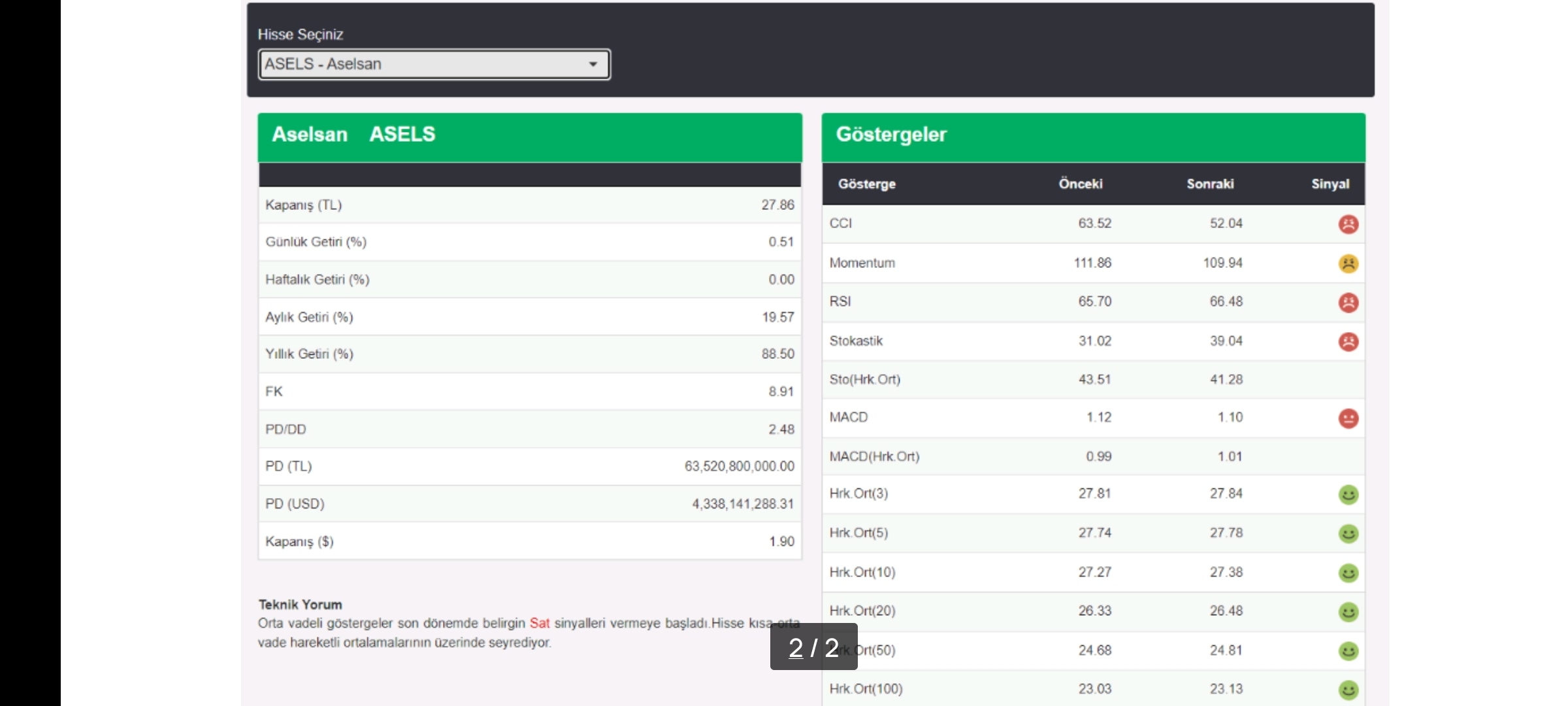
Task: Click the CCI red sad signal icon
Action: tap(1348, 224)
